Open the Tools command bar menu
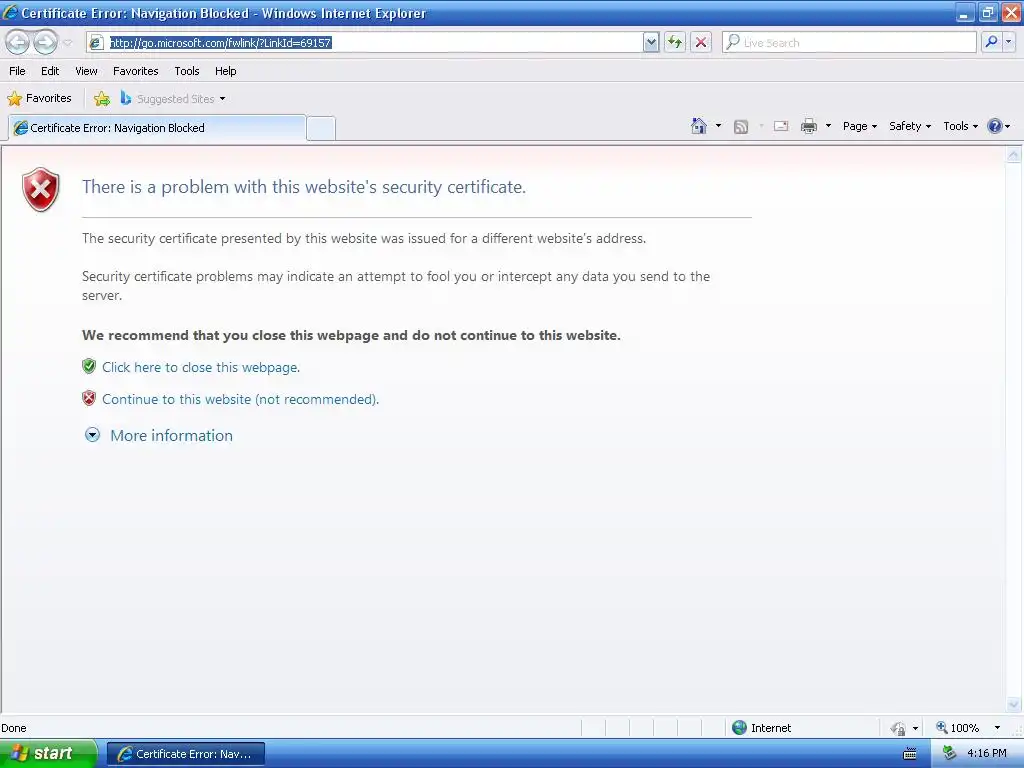This screenshot has width=1024, height=768. click(961, 126)
